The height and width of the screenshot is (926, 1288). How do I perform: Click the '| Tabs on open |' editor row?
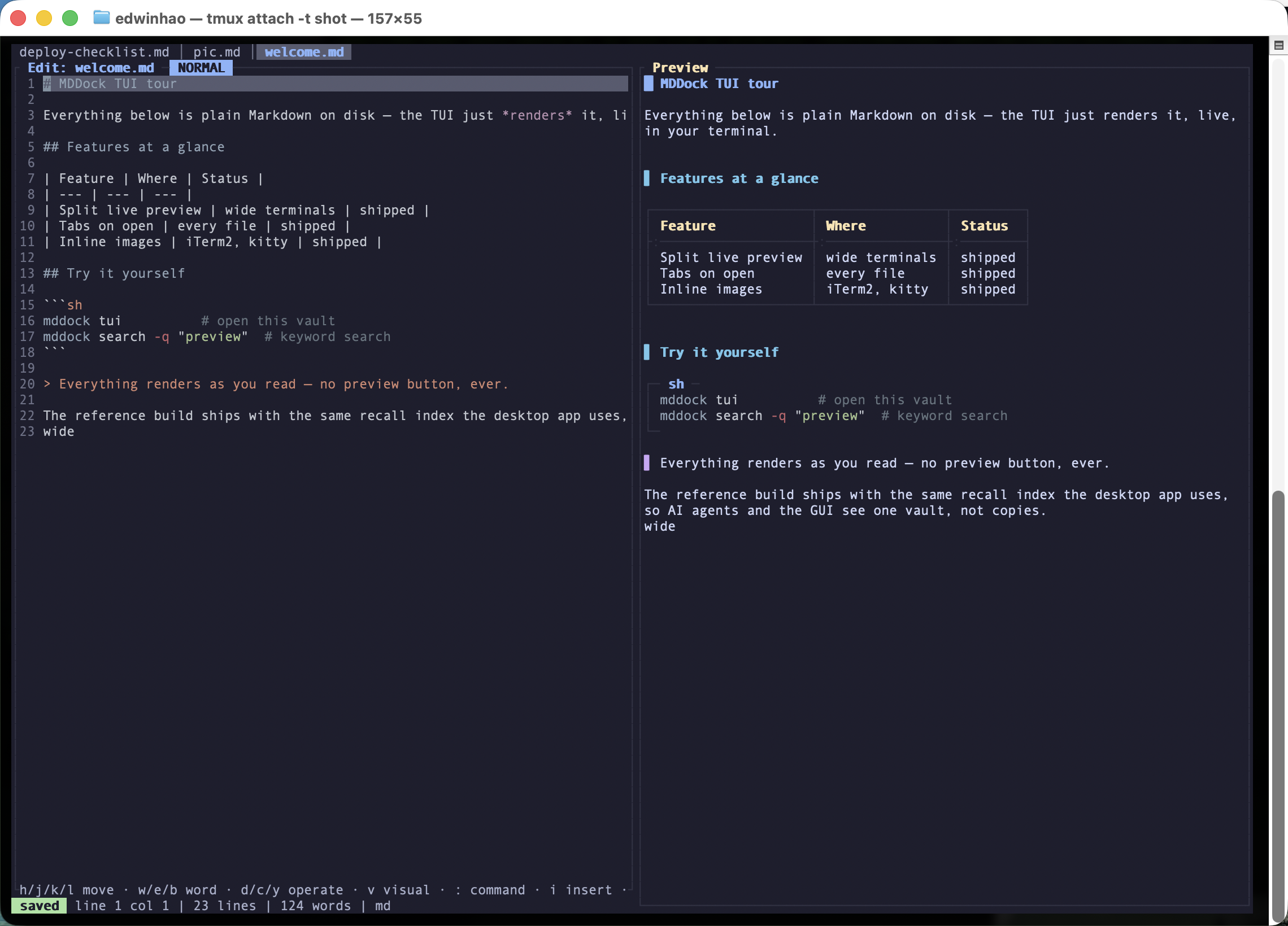point(197,226)
